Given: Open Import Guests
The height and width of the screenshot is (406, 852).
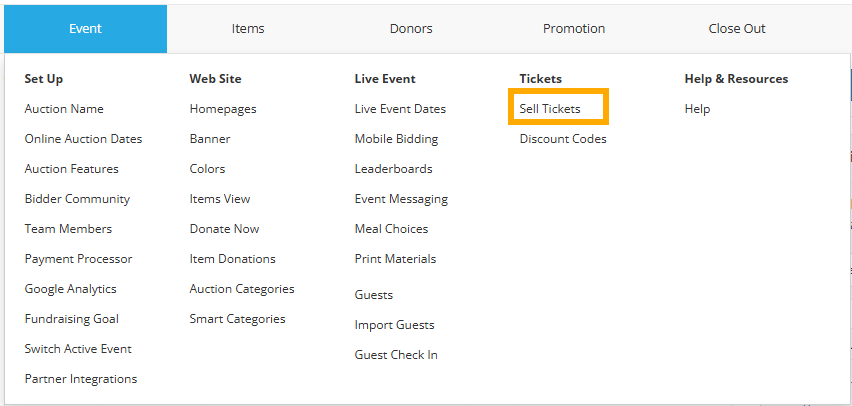Looking at the screenshot, I should (394, 325).
